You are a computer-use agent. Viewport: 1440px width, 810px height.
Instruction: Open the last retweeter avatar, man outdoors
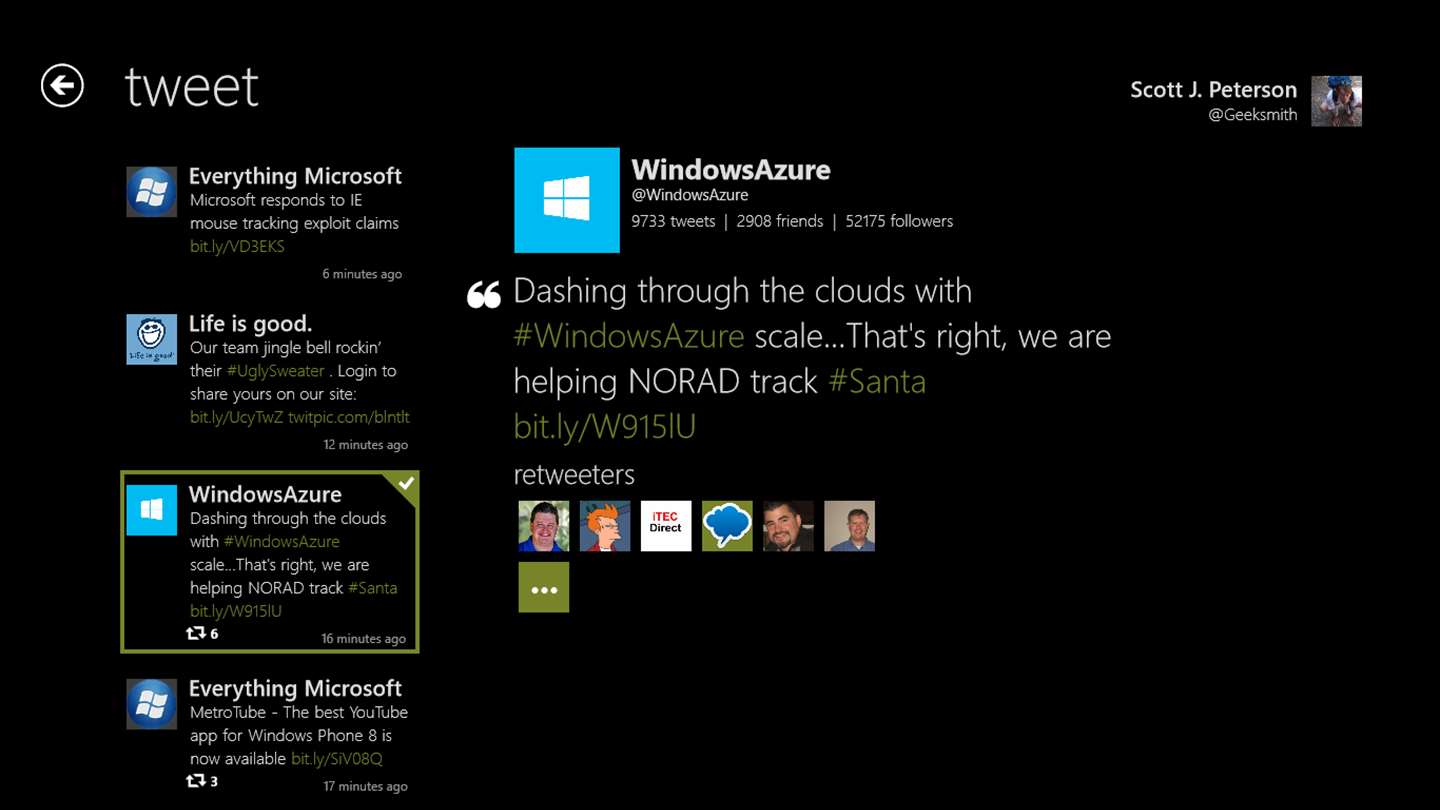point(849,526)
